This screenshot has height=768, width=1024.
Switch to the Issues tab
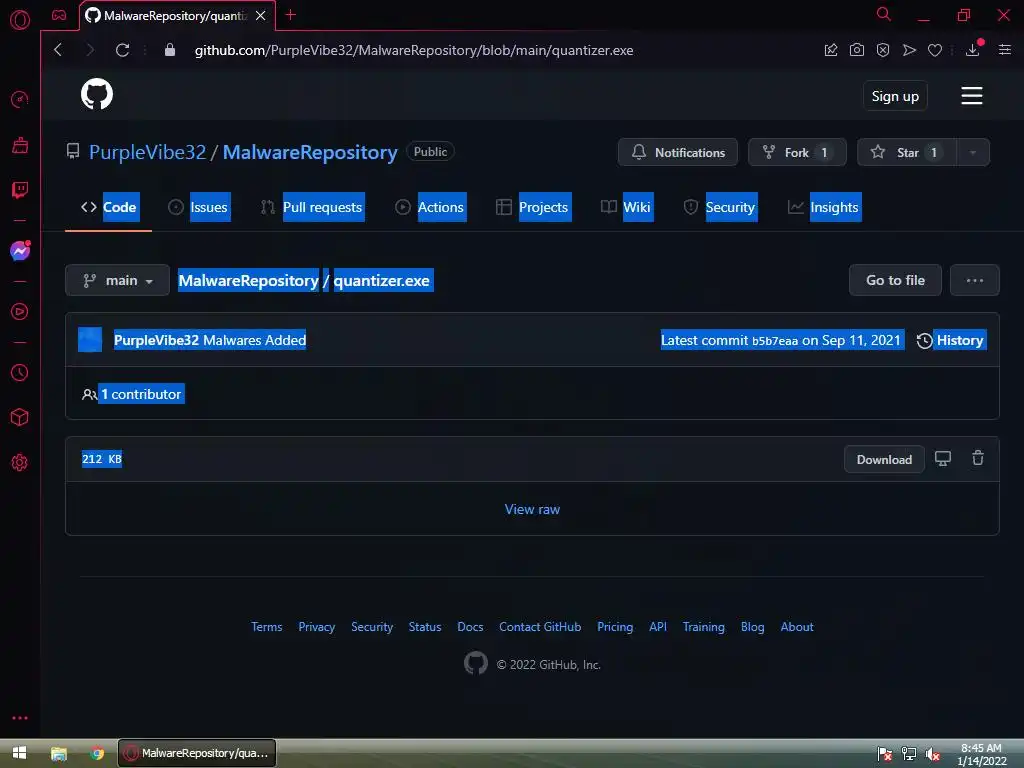point(199,207)
